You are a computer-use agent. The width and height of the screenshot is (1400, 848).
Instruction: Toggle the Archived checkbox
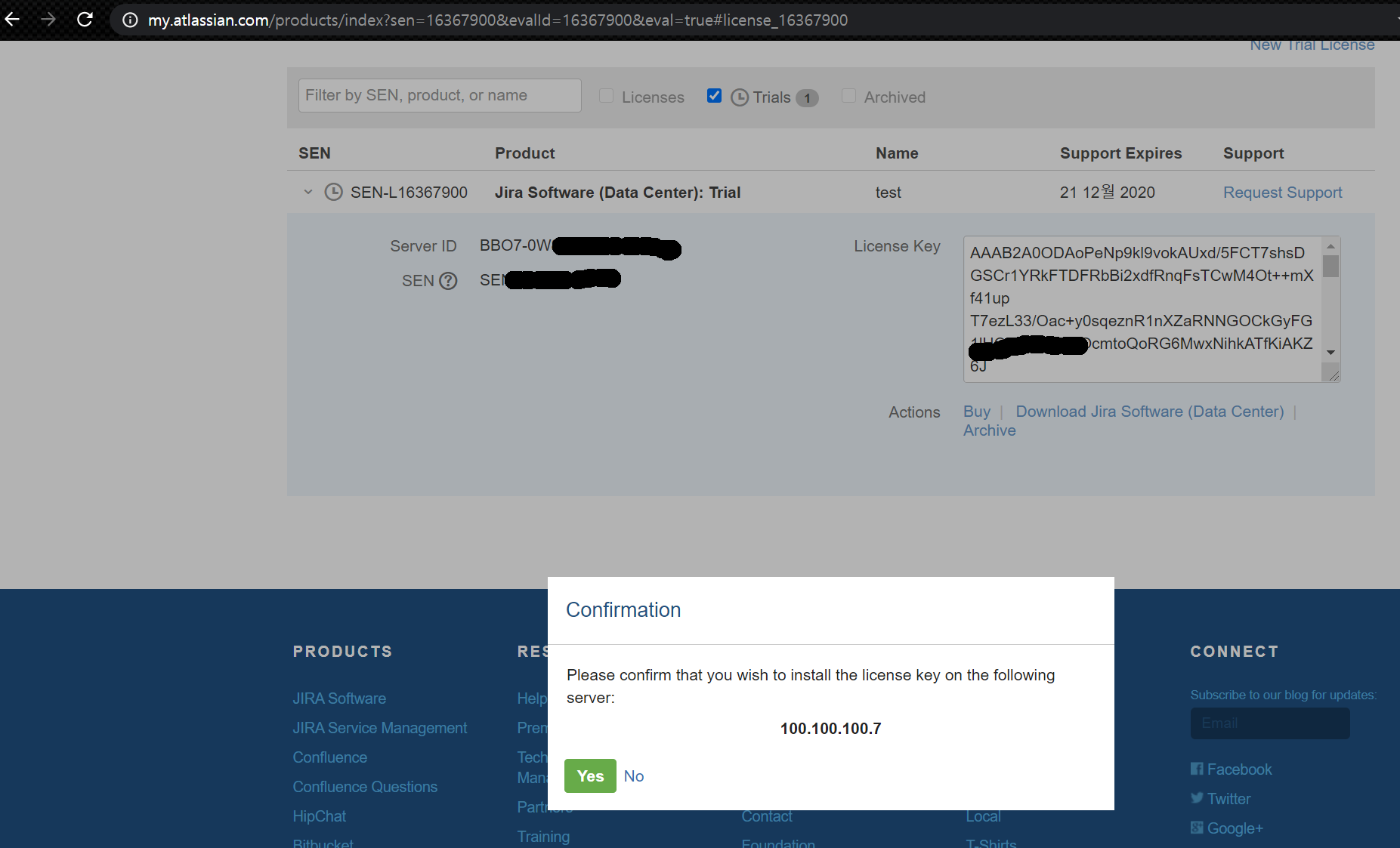pos(848,96)
